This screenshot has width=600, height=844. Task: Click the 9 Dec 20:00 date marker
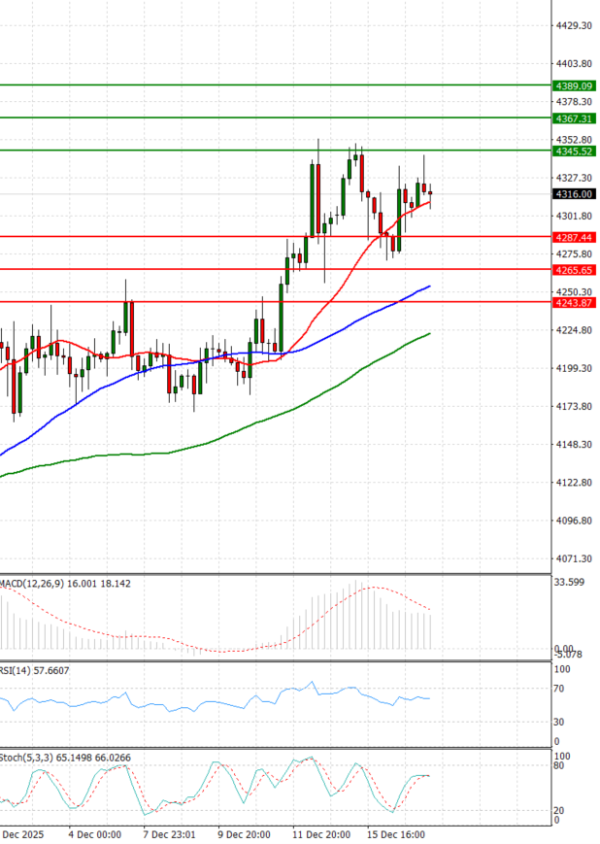pos(241,832)
